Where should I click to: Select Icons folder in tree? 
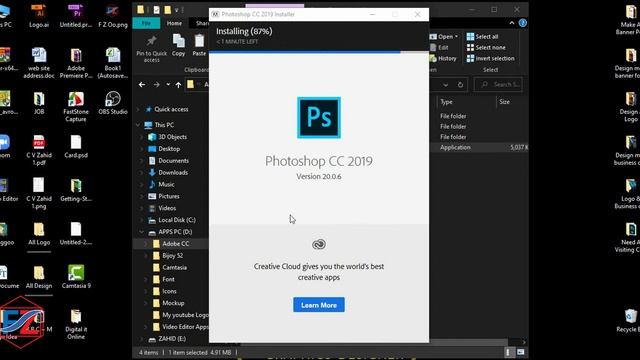click(164, 291)
